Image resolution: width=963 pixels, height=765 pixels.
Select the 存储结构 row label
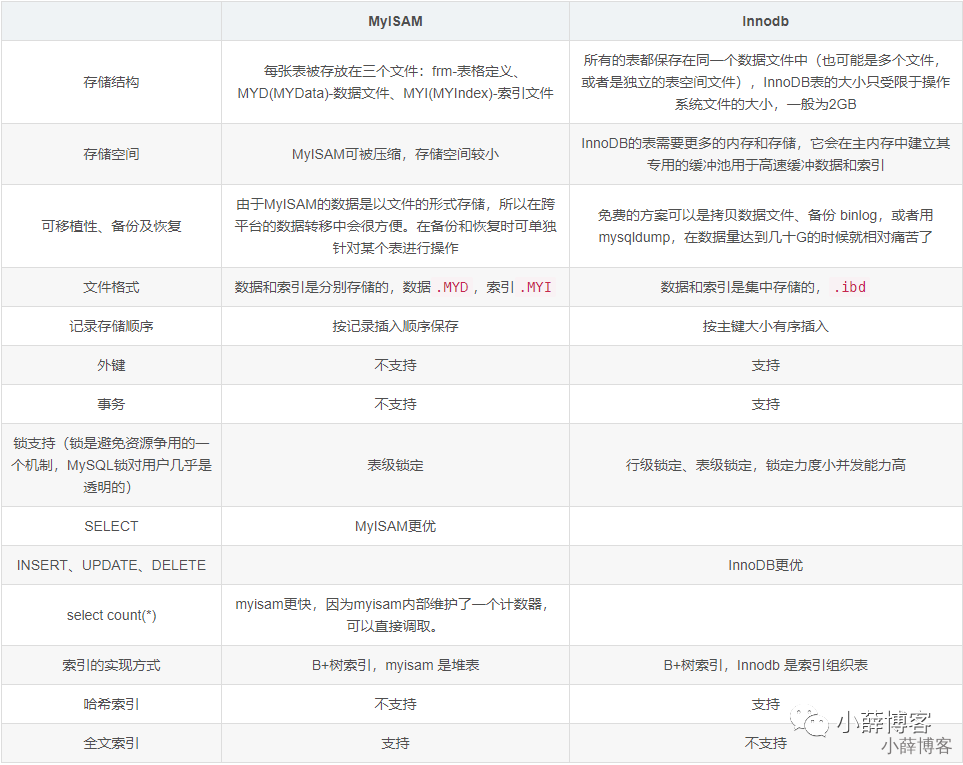pos(111,82)
